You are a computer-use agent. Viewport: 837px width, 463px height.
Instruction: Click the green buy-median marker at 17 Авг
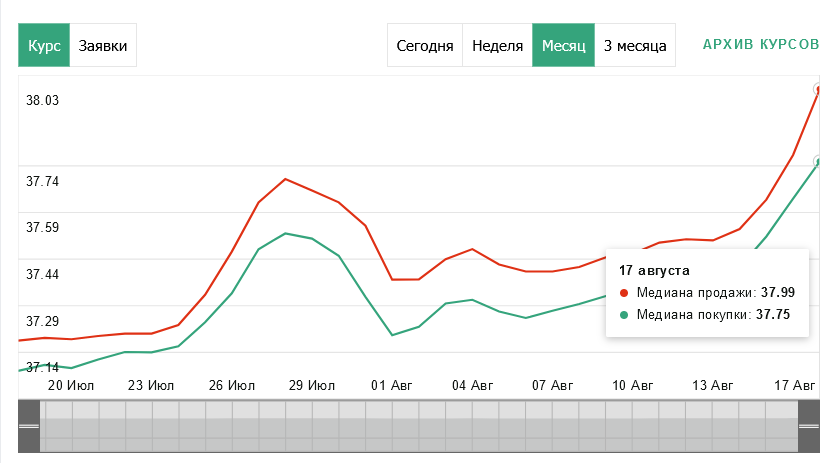[x=819, y=161]
